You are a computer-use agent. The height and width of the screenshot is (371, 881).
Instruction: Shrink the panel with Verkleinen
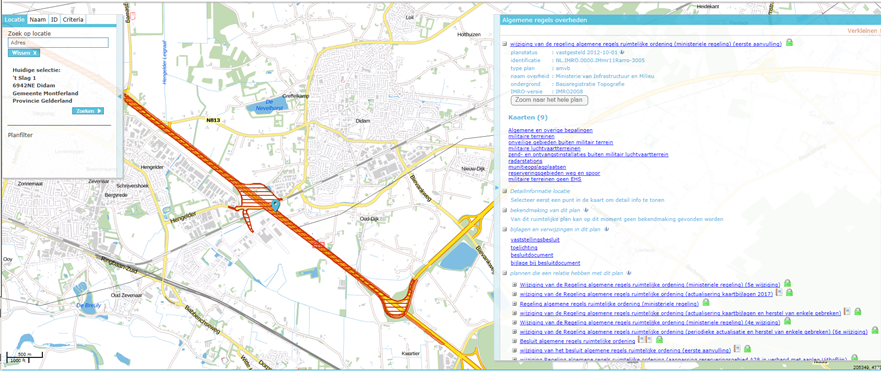(862, 31)
